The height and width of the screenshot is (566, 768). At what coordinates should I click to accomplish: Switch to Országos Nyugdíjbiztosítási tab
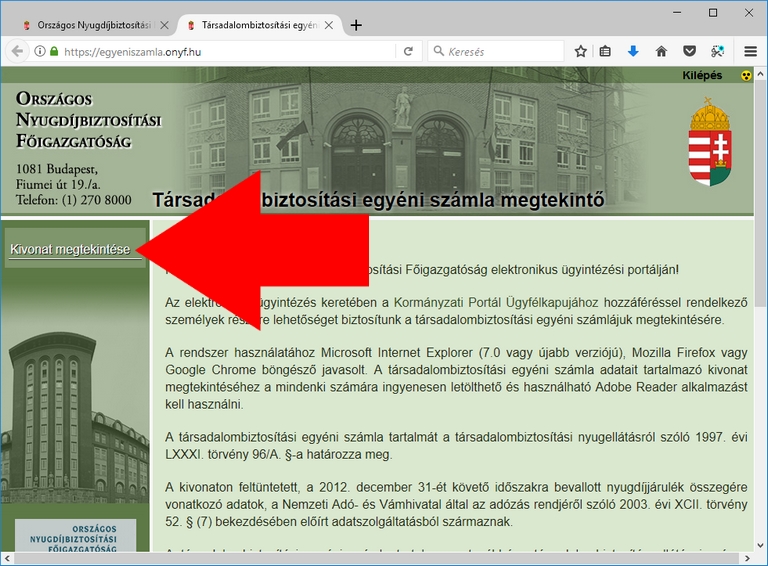[90, 25]
